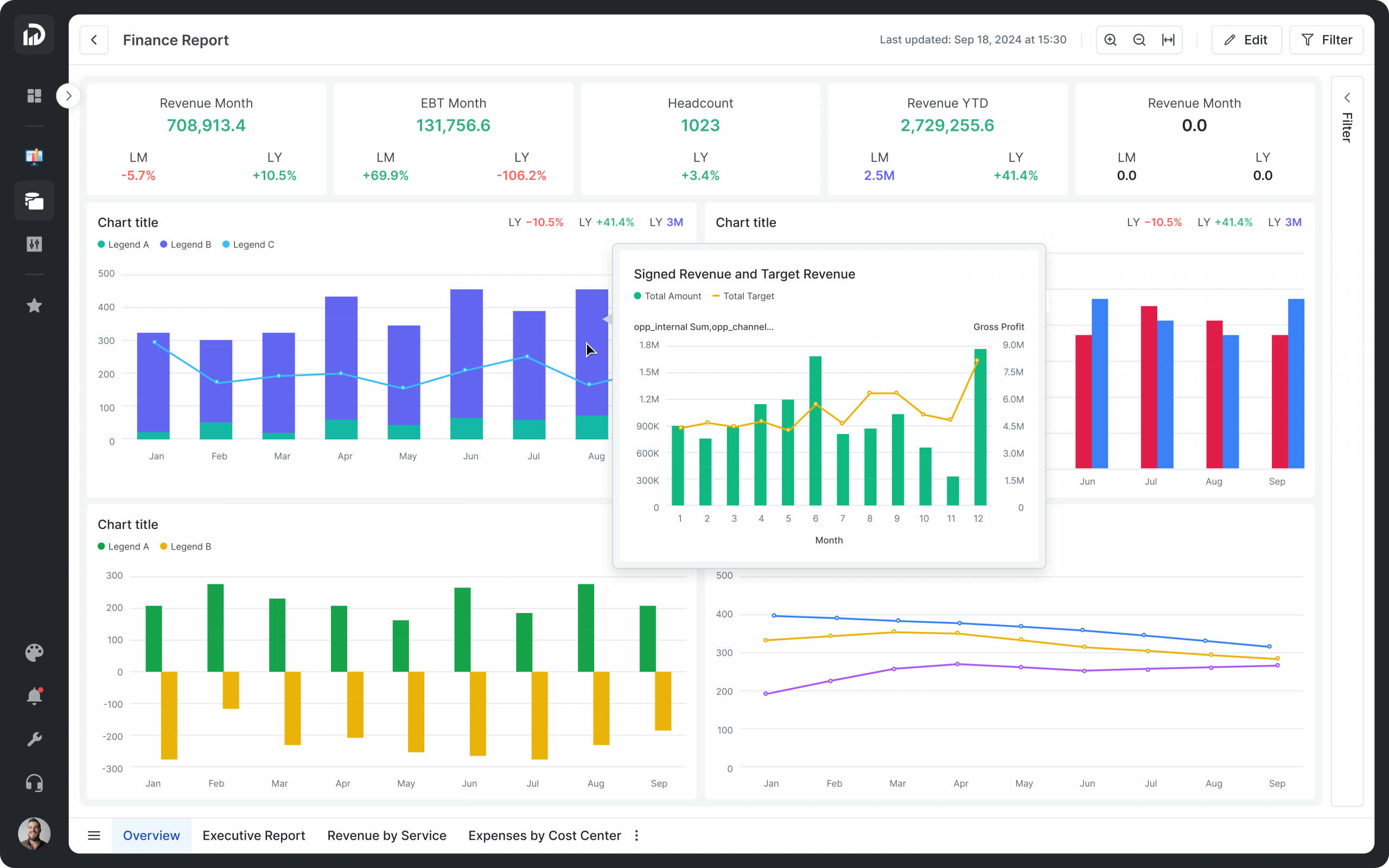Switch to the Executive Report tab

254,835
